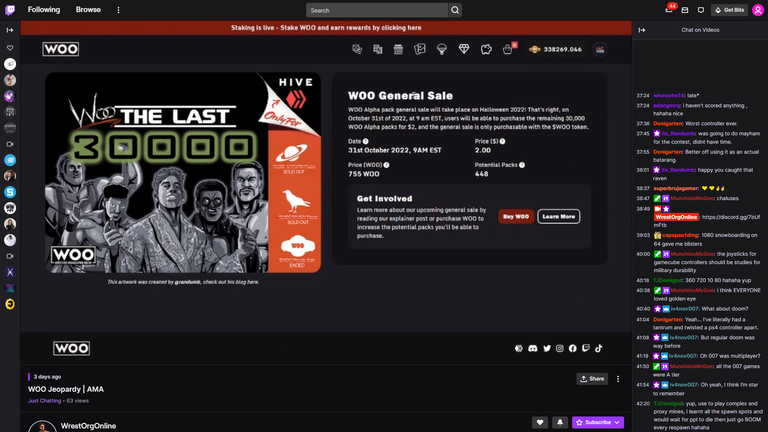Open followed channels heart in sidebar
768x432 pixels.
pyautogui.click(x=10, y=48)
